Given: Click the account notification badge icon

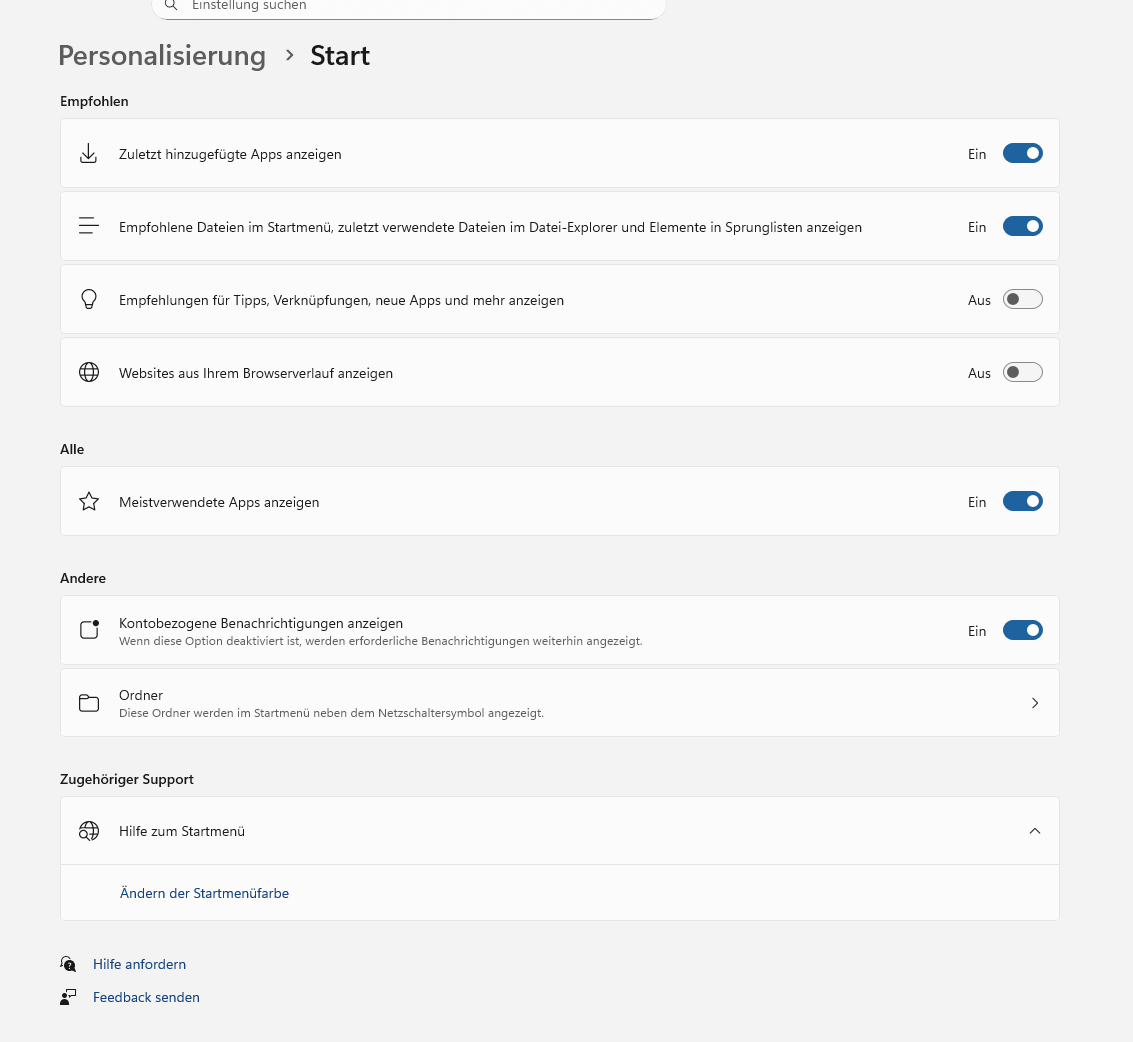Looking at the screenshot, I should (x=89, y=630).
